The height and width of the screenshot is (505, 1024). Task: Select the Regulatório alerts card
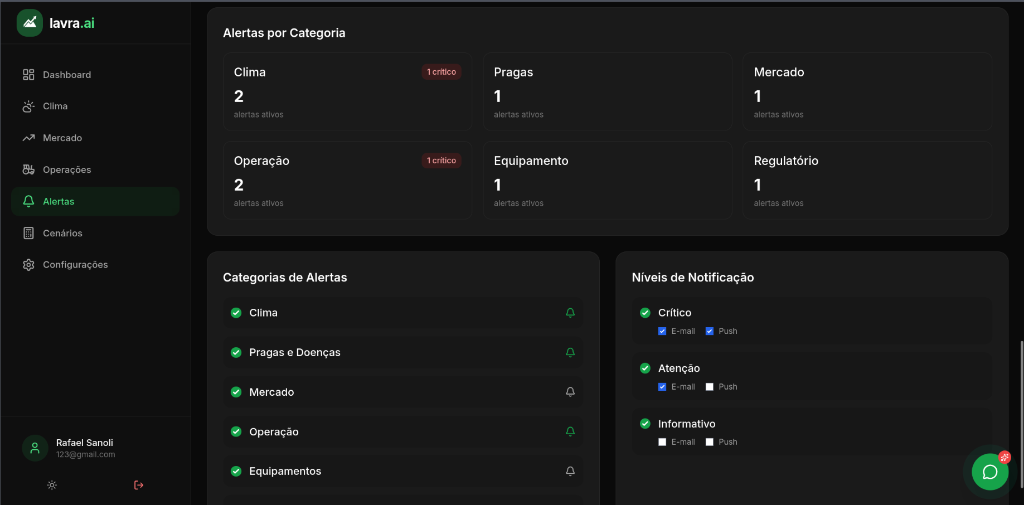click(867, 180)
